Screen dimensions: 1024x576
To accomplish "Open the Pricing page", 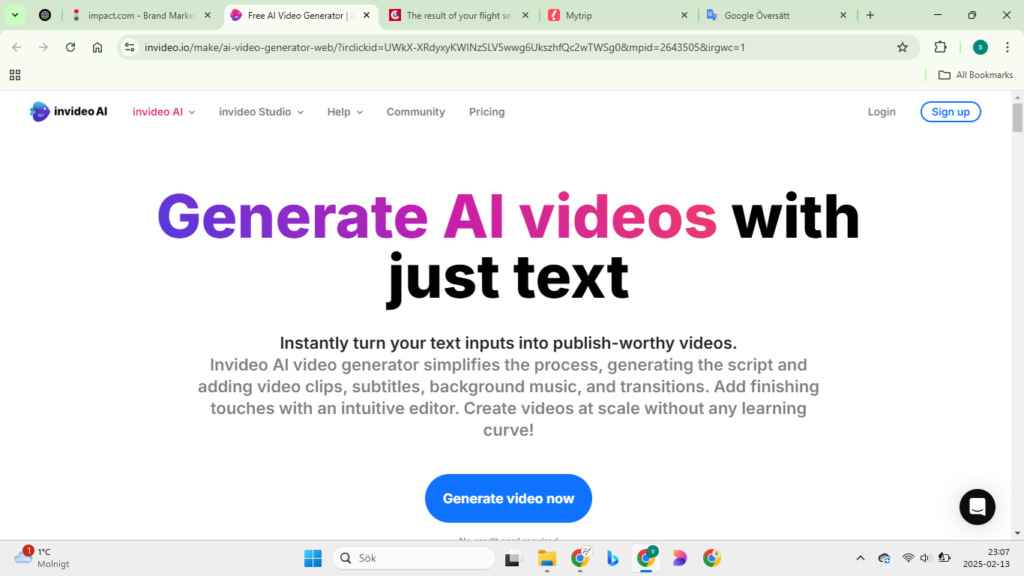I will (487, 112).
